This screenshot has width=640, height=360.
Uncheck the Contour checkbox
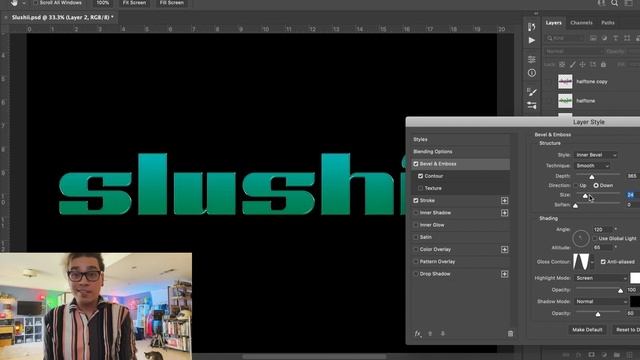coord(420,176)
